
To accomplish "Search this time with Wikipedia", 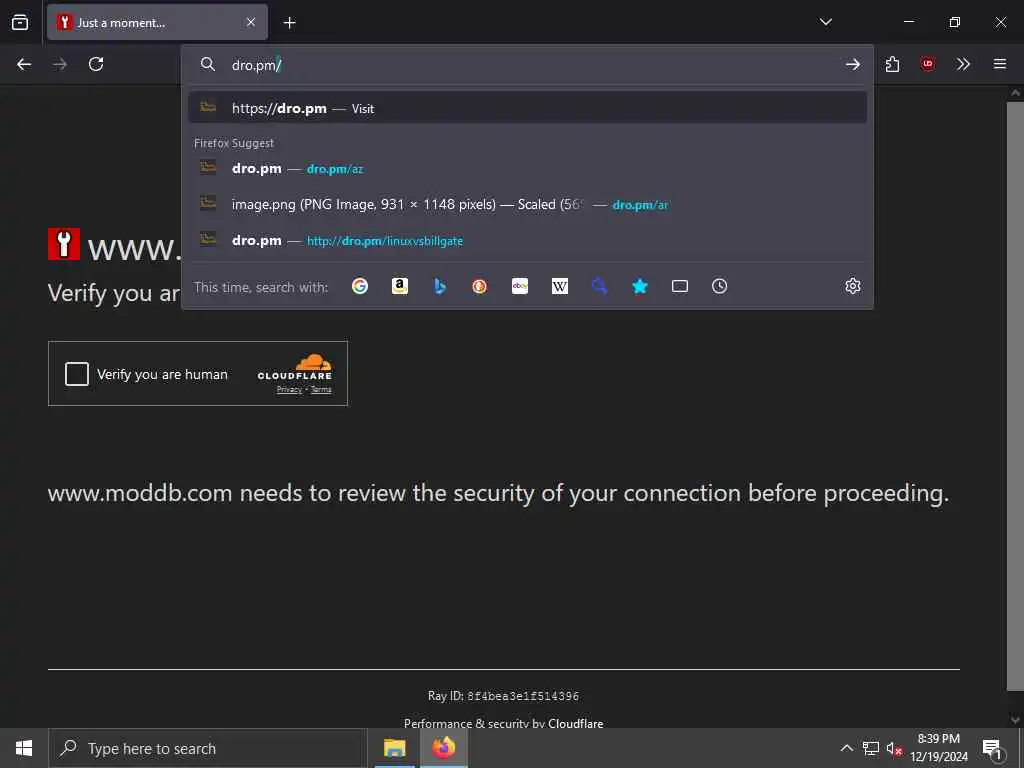I will click(x=560, y=286).
